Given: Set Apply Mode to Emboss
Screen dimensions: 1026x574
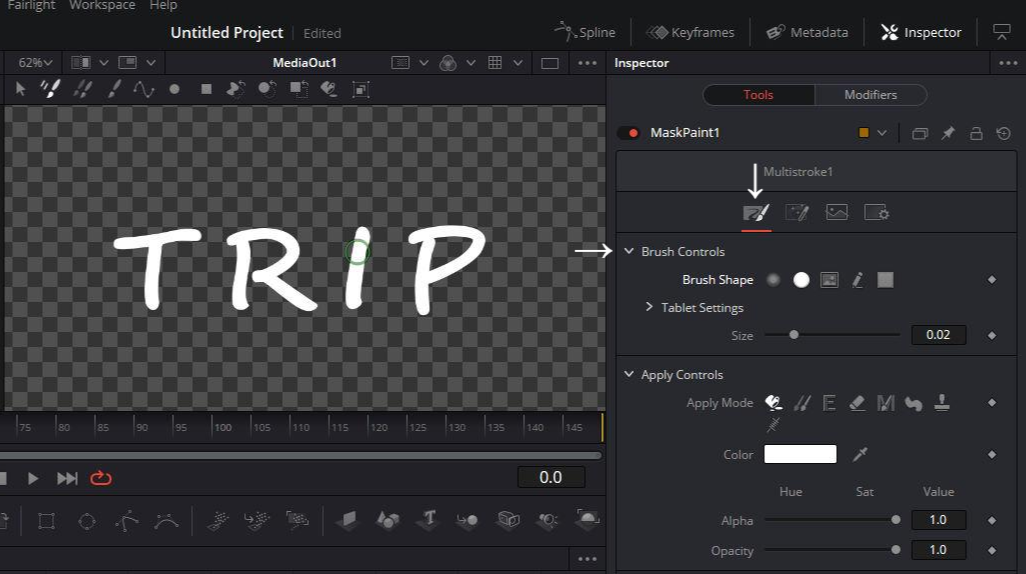Looking at the screenshot, I should coord(829,403).
